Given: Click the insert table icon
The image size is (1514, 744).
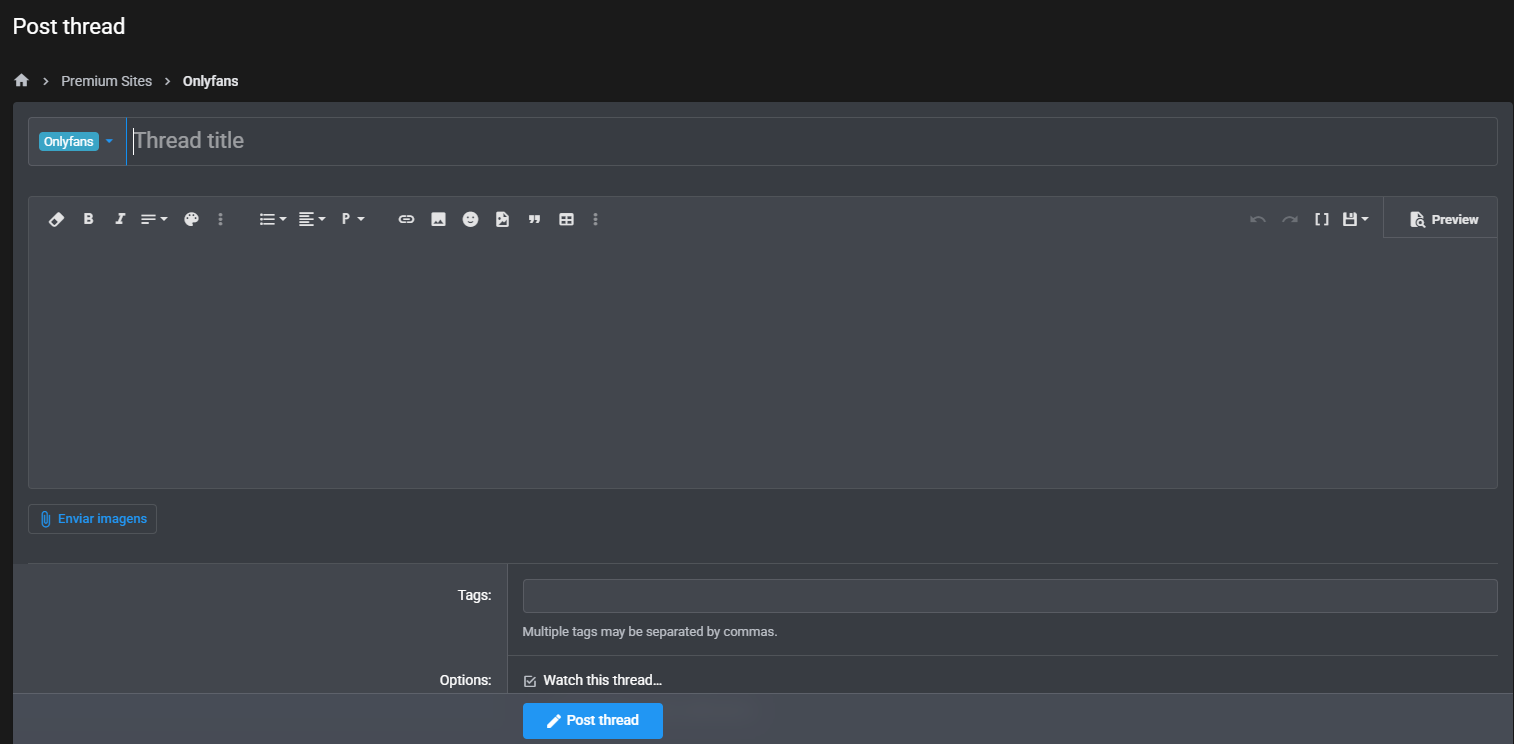Looking at the screenshot, I should click(566, 219).
